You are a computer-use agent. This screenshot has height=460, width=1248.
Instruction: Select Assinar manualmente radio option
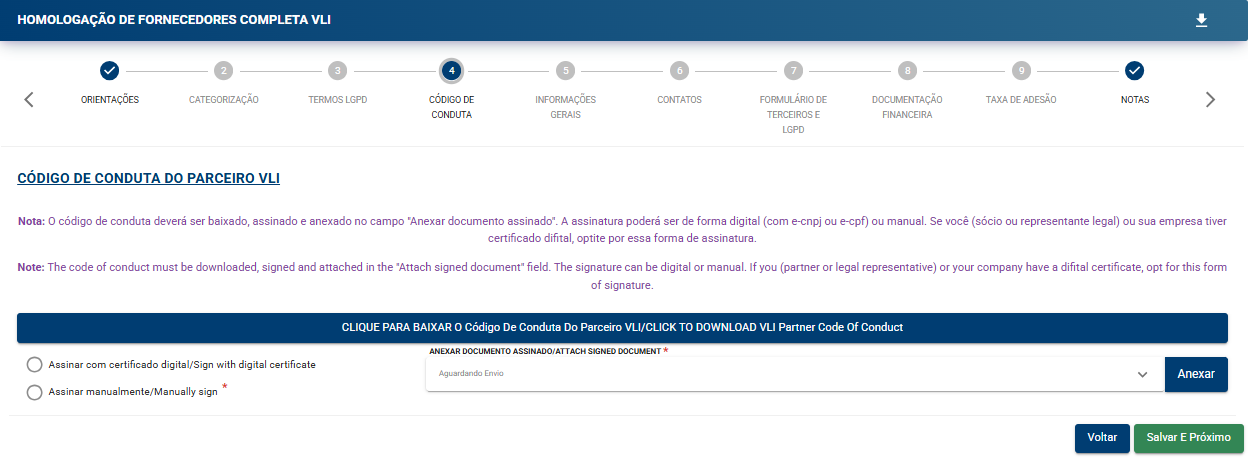coord(35,392)
